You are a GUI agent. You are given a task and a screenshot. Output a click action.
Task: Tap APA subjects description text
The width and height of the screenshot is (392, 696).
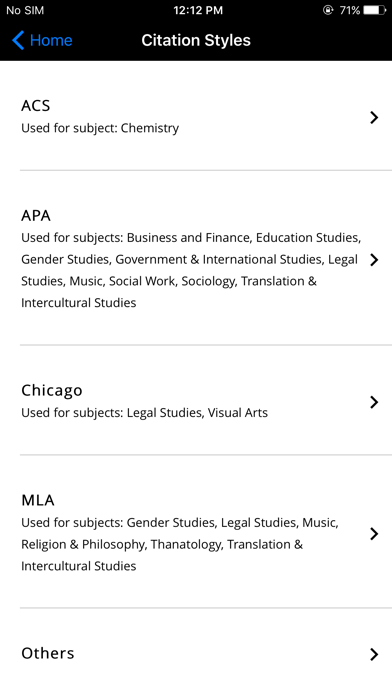[x=191, y=270]
